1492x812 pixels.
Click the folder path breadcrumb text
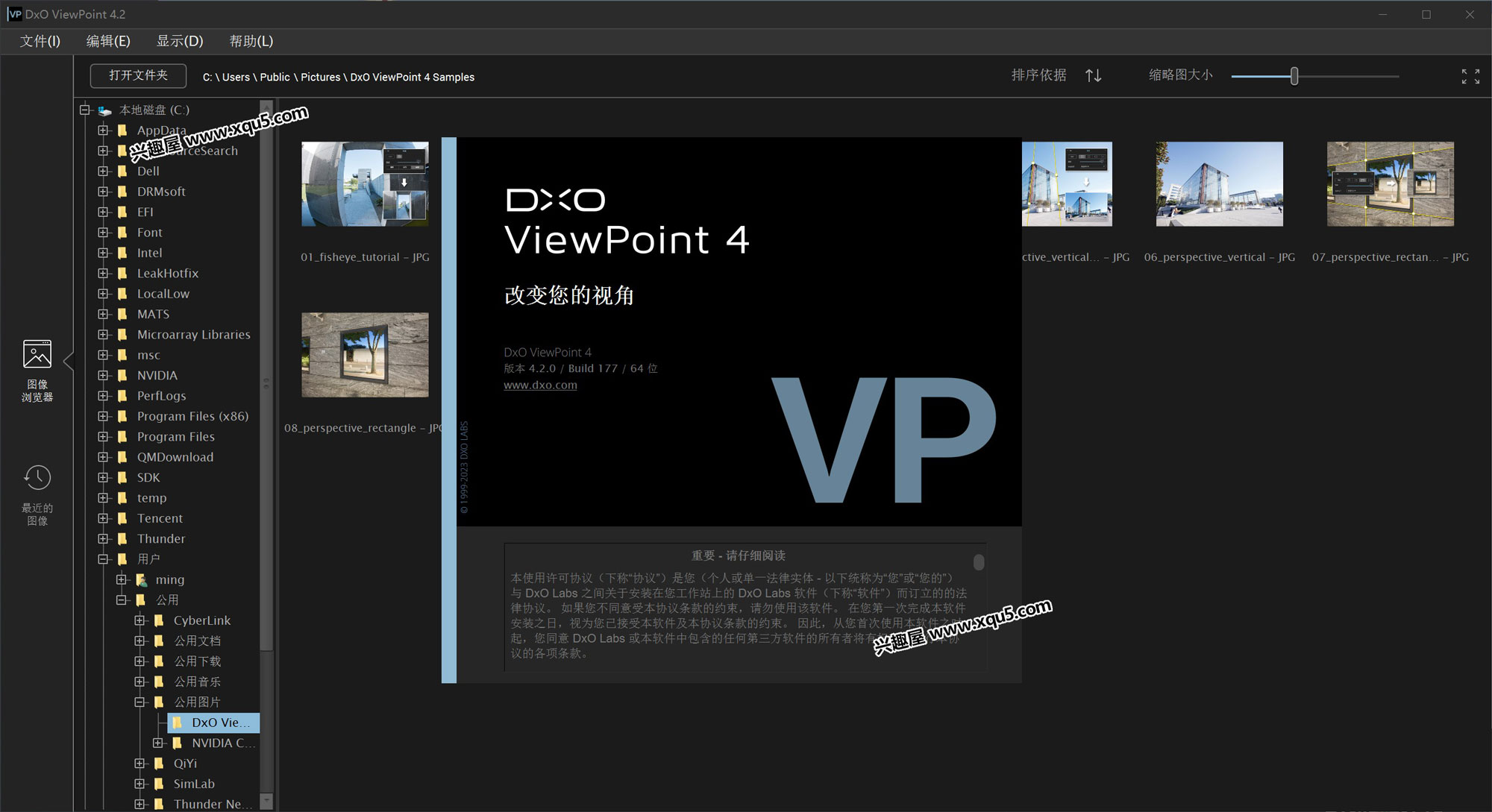tap(339, 77)
